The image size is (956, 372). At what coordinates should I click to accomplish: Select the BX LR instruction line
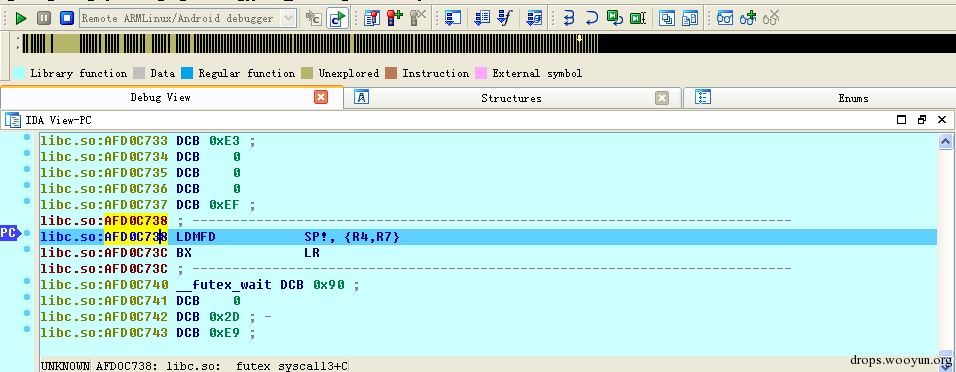[488, 253]
